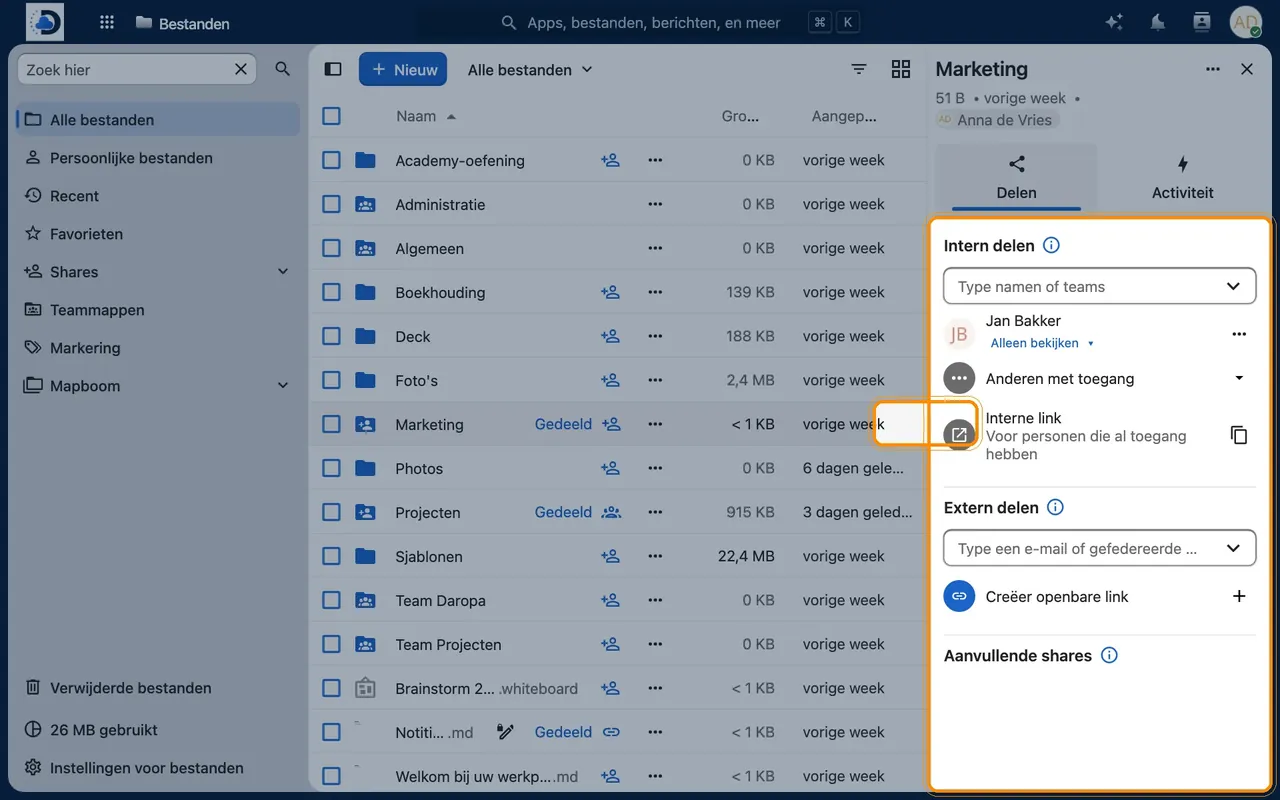Tick the Brainstorm whiteboard checkbox
The height and width of the screenshot is (800, 1280).
(331, 688)
